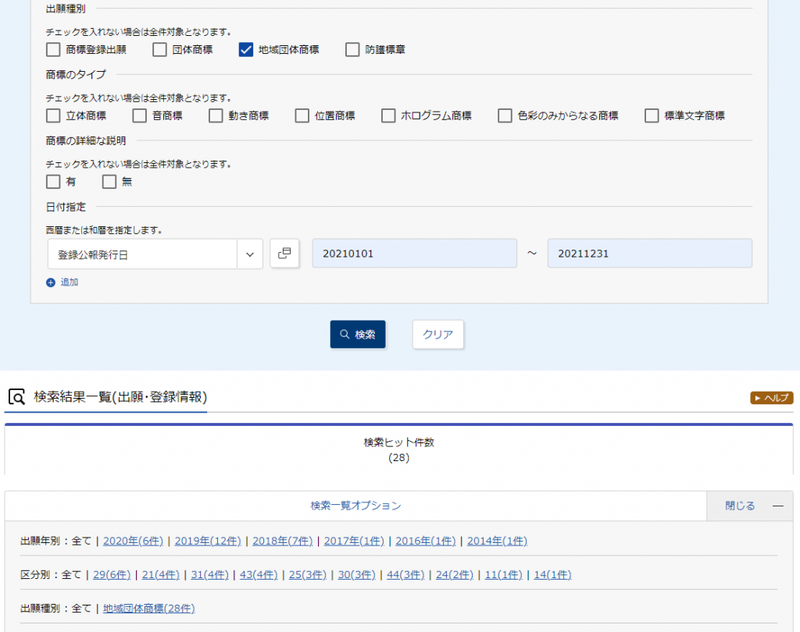Open the ヘルプ help button
Viewport: 800px width, 632px height.
tap(771, 397)
